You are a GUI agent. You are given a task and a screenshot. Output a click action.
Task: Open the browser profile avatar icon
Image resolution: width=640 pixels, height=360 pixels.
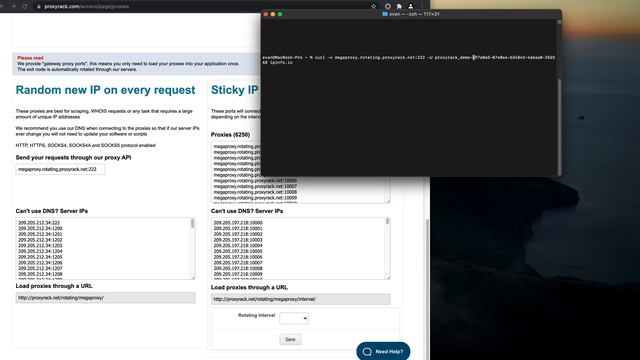pos(411,6)
